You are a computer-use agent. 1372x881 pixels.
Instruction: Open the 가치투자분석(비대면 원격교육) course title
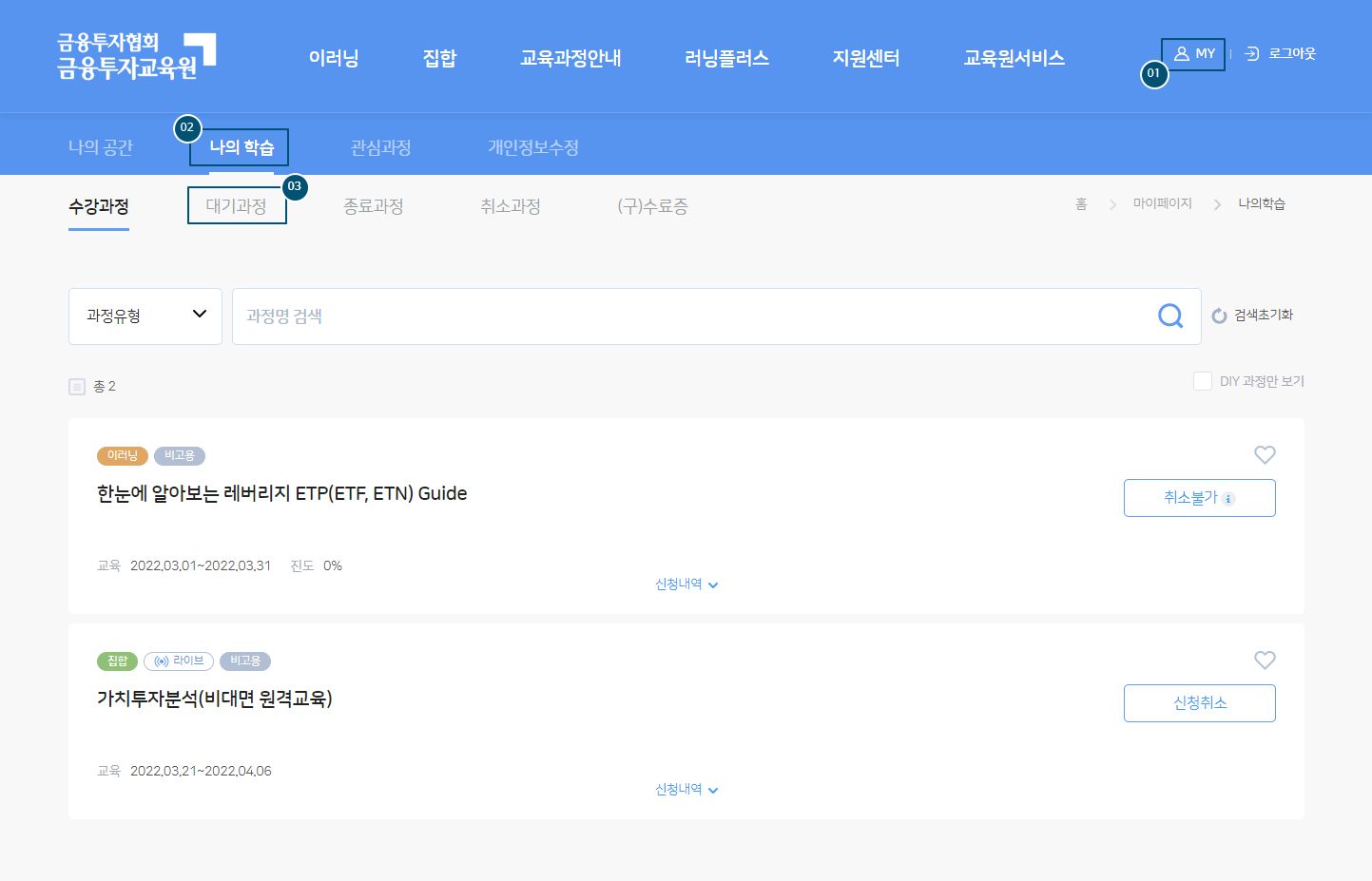click(215, 699)
